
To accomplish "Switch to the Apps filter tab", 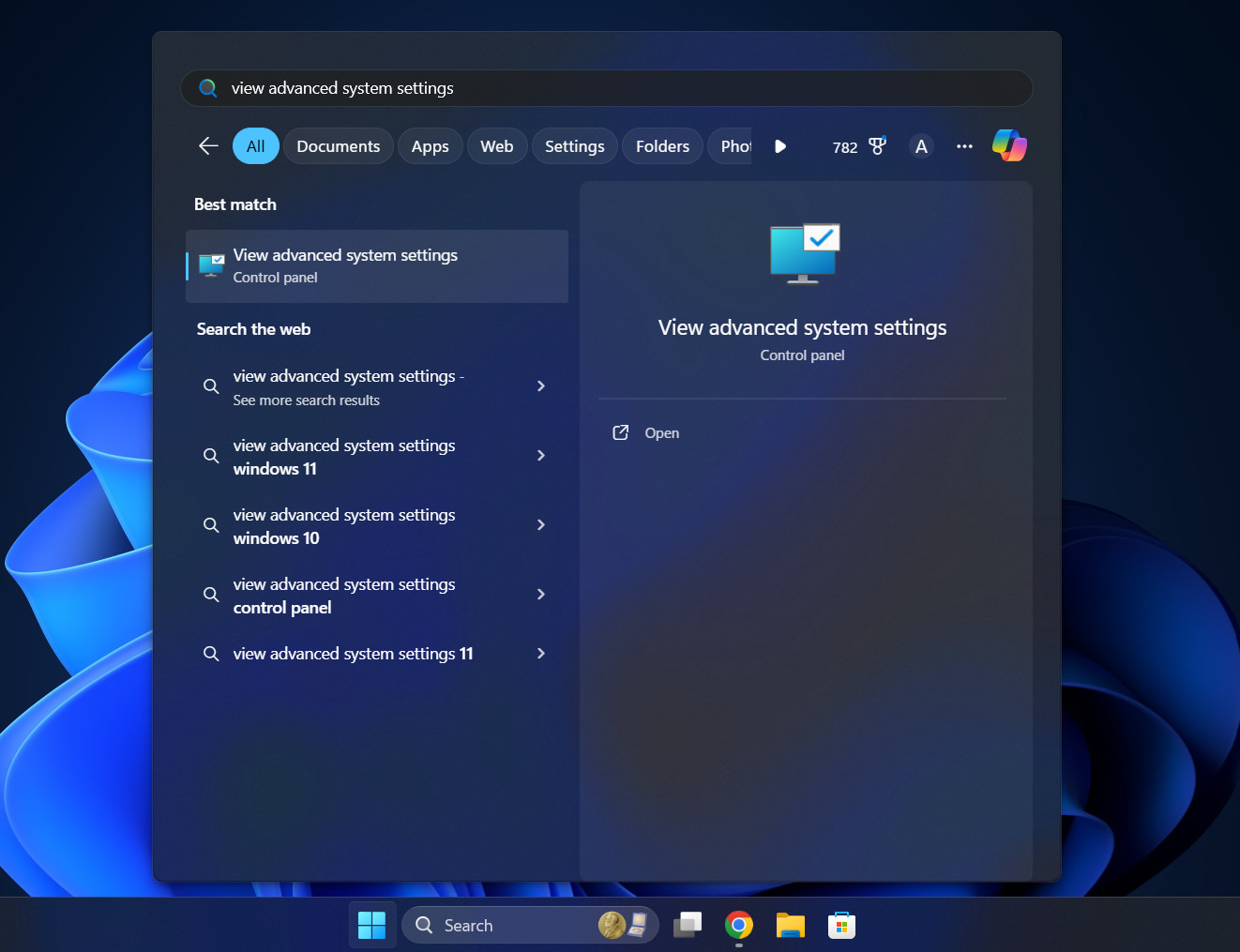I will [430, 145].
